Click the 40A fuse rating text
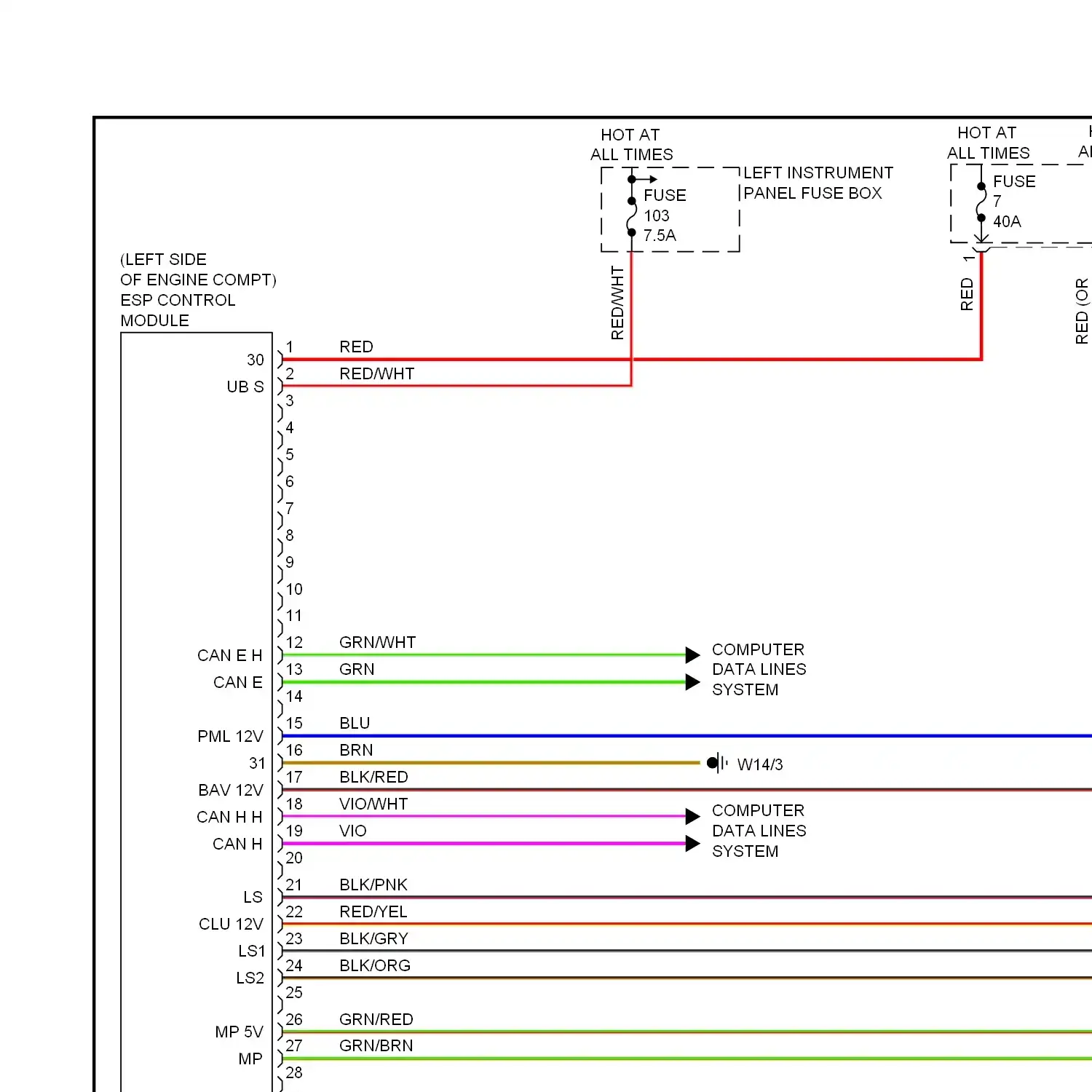The height and width of the screenshot is (1092, 1092). [x=1007, y=221]
